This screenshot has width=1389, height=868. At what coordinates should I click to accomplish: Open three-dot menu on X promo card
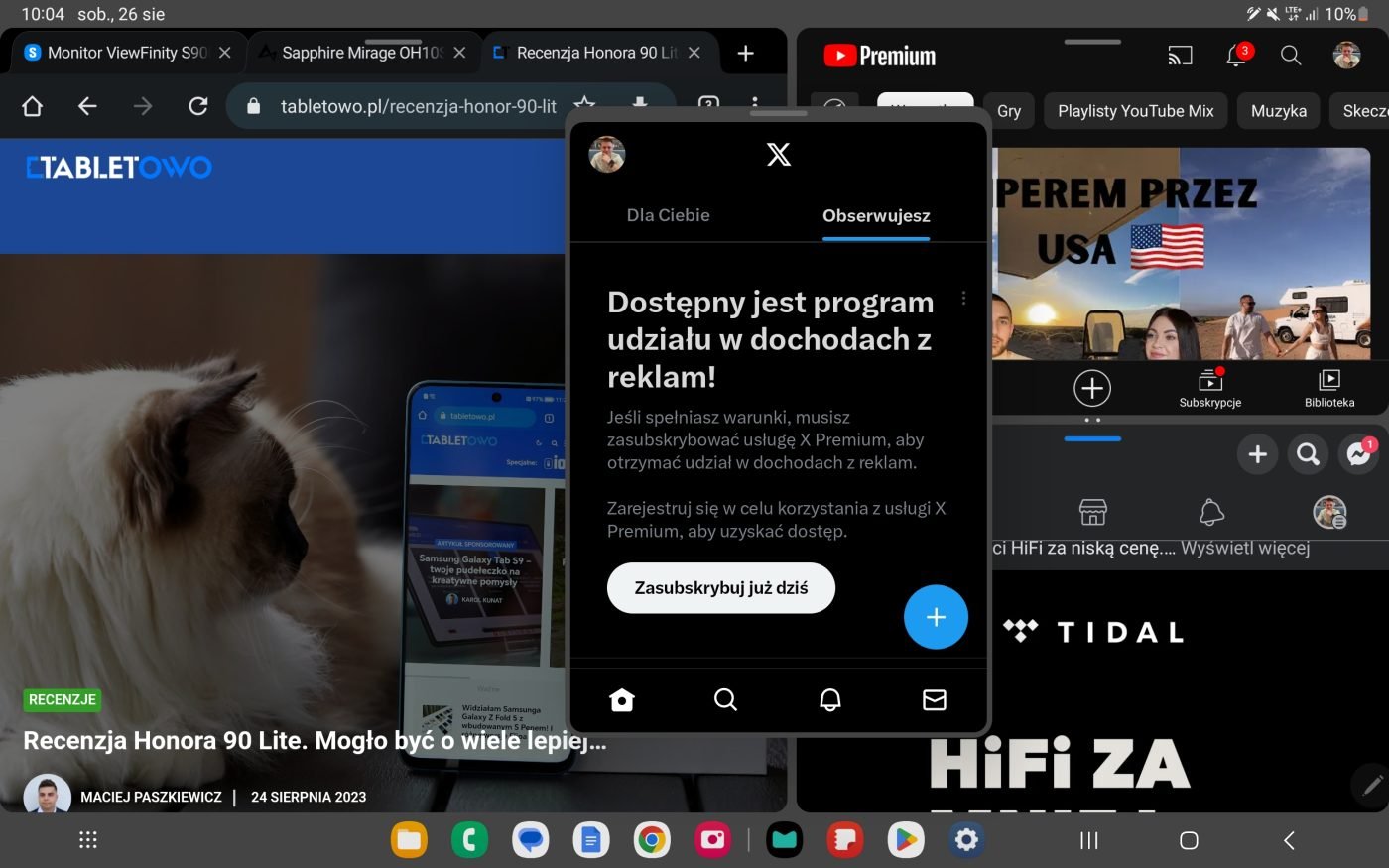point(963,298)
